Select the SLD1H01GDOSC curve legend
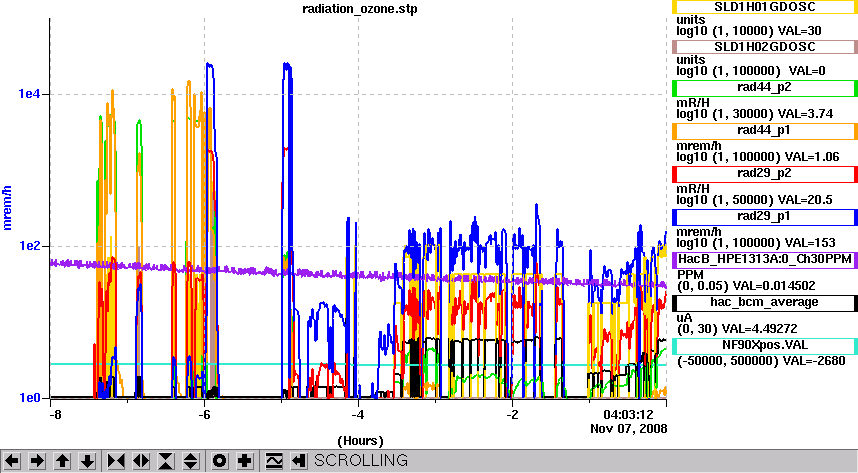The width and height of the screenshot is (858, 473). coord(764,7)
